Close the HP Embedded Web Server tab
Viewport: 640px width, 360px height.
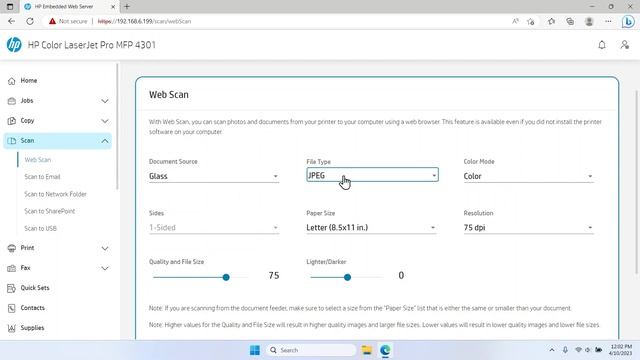[x=113, y=7]
